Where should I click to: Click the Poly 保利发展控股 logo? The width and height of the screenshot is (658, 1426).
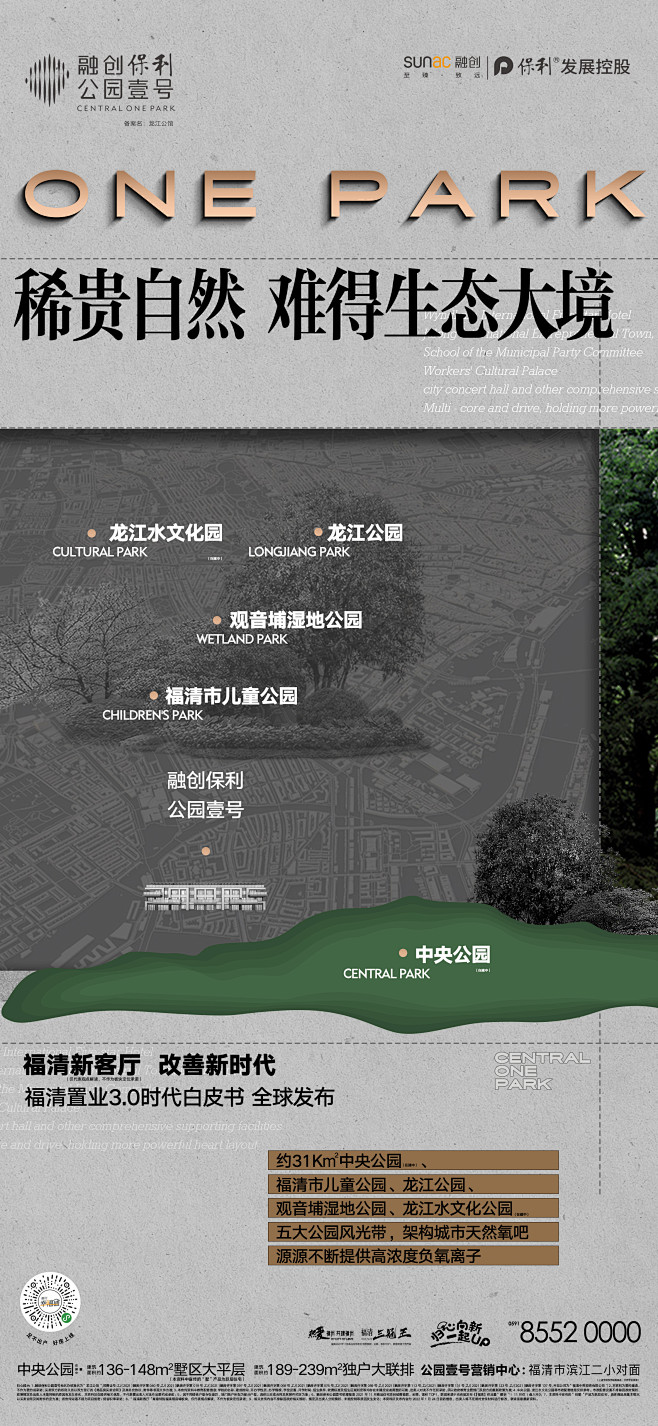click(563, 66)
